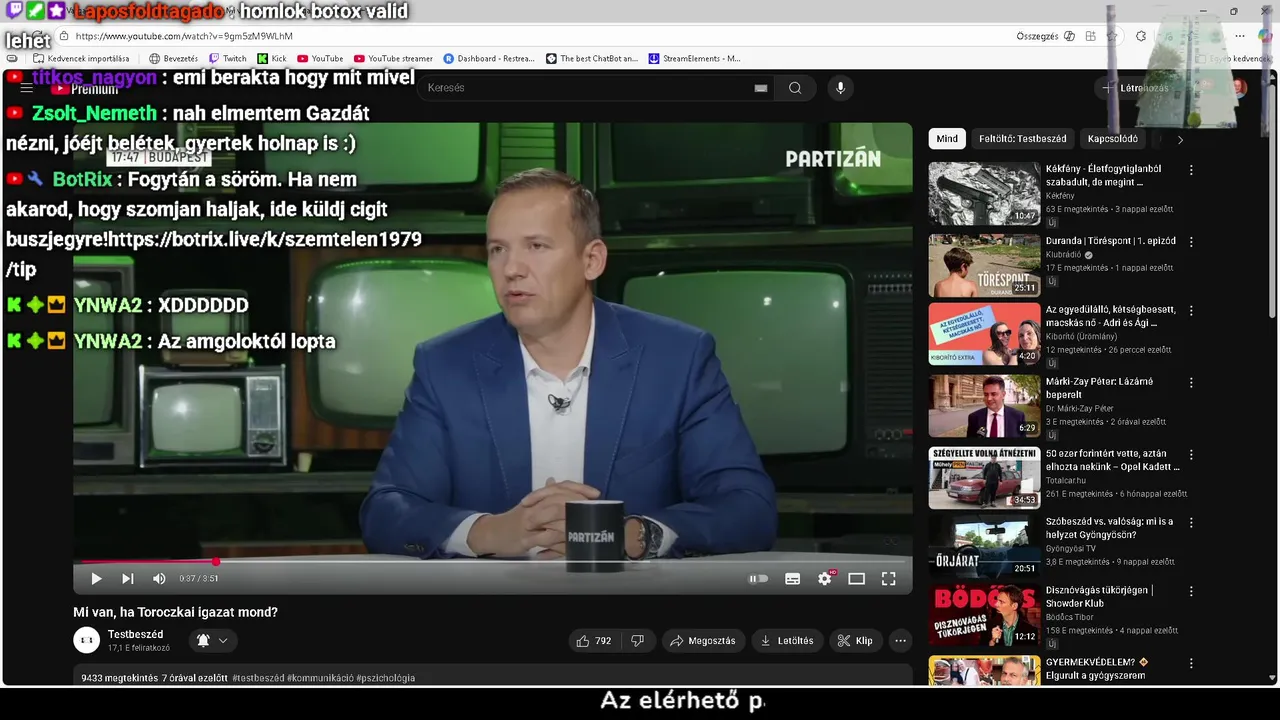
Task: Open the YouTube Premium logo home
Action: 85,89
